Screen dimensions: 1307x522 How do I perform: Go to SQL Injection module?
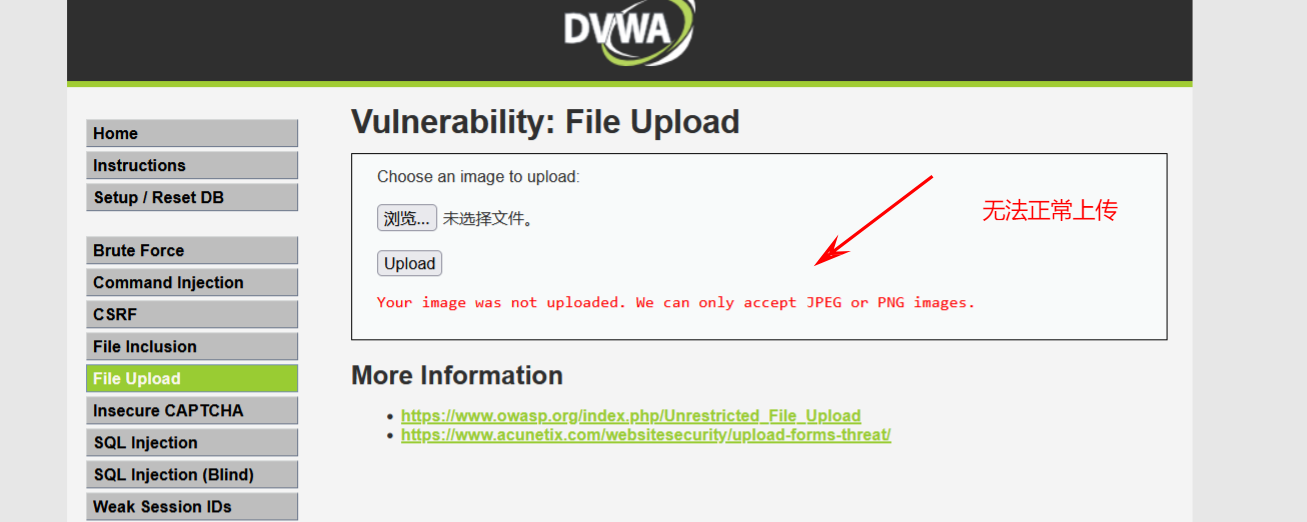(192, 443)
